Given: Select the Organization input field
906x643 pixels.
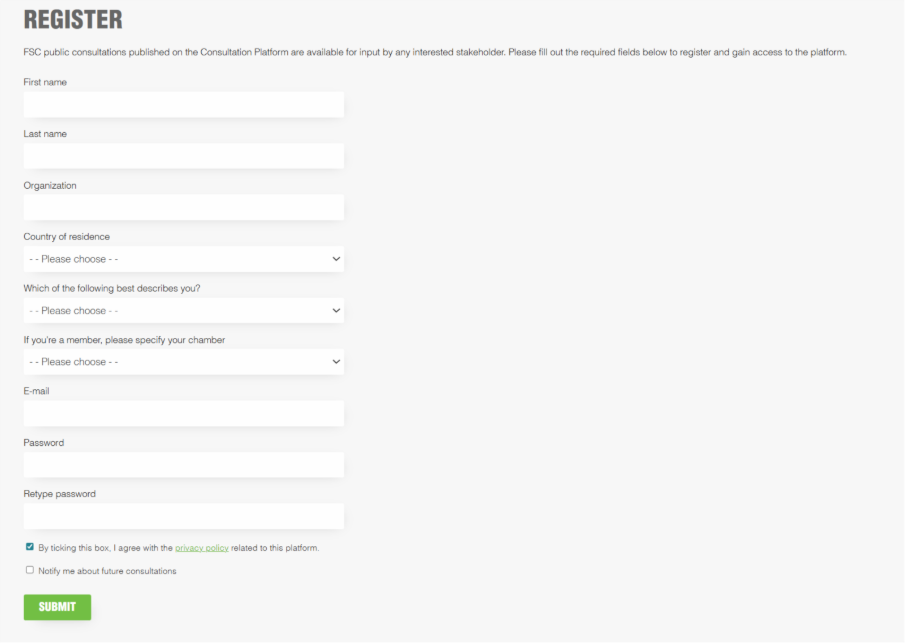Looking at the screenshot, I should [183, 208].
